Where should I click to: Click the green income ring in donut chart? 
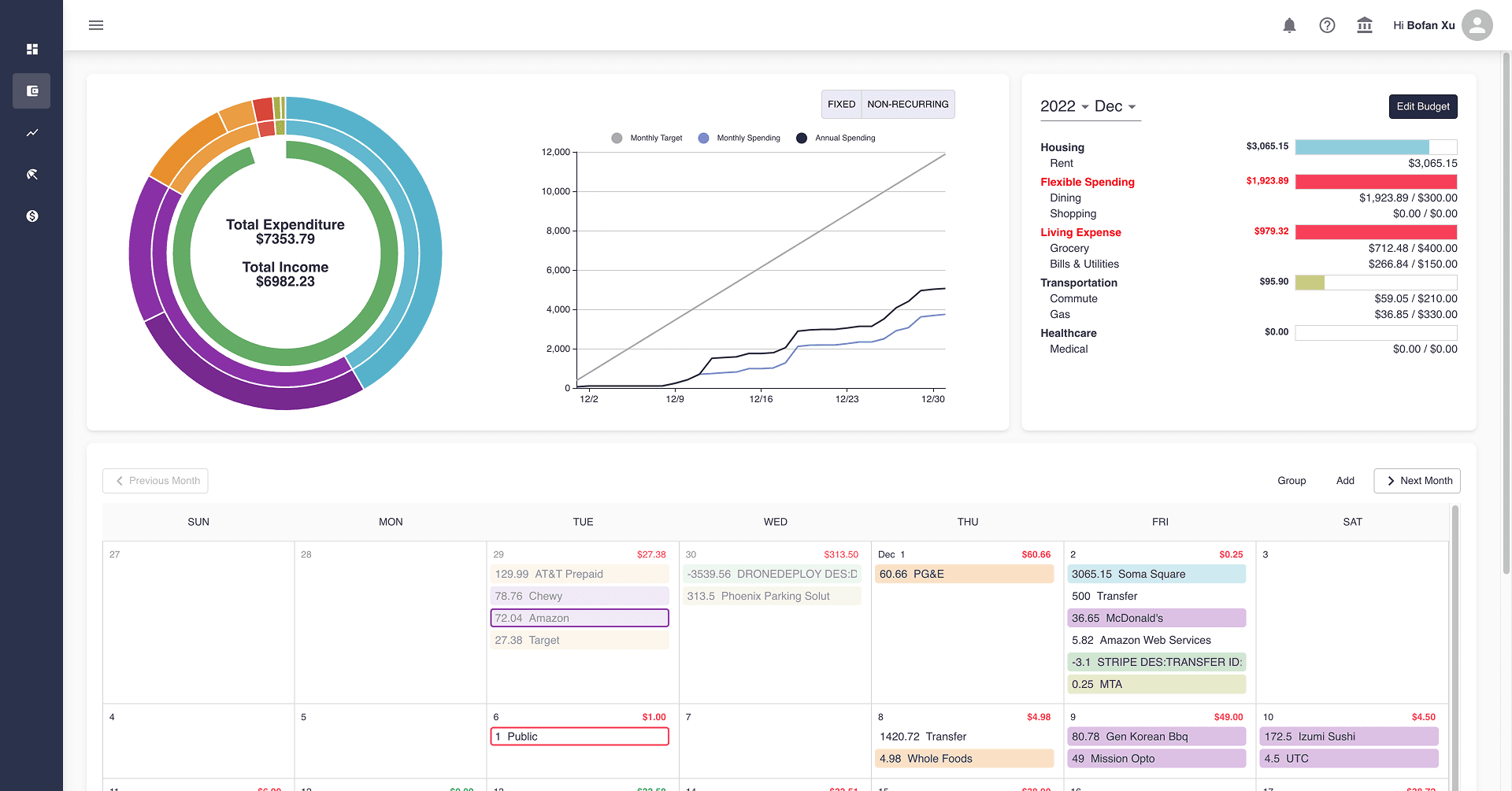285,357
